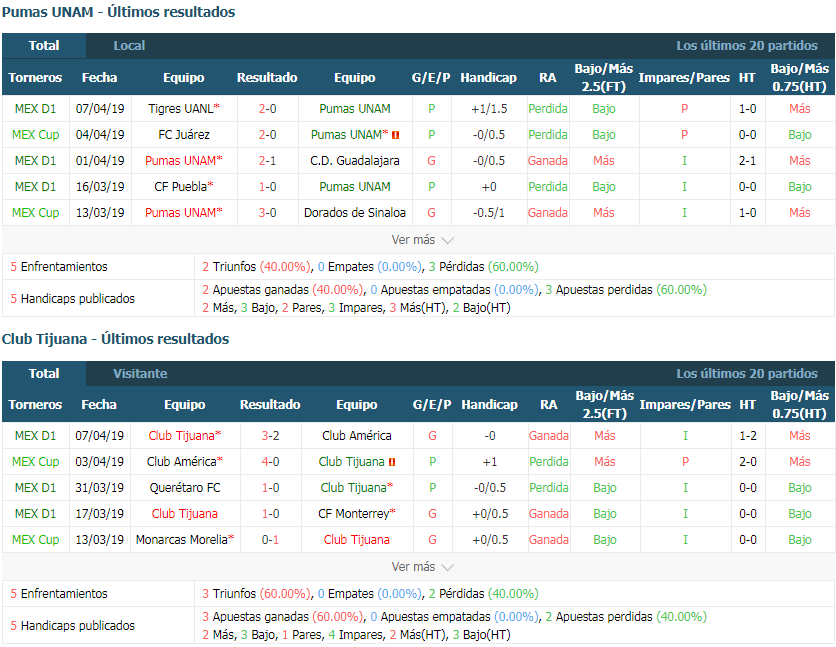
Task: Open the FC Juárez team link
Action: pos(184,135)
